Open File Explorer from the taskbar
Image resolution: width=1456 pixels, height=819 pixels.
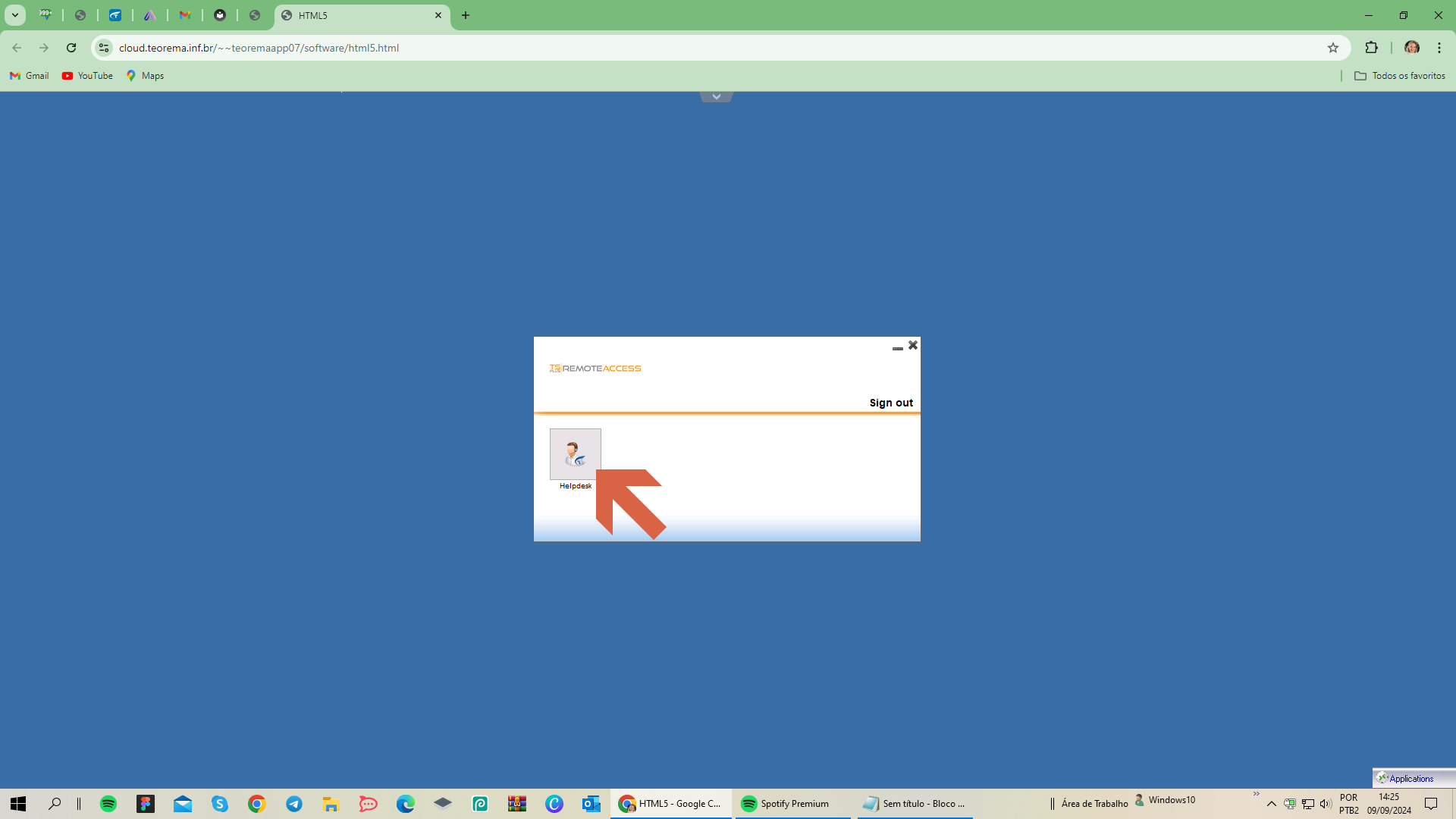[x=331, y=804]
